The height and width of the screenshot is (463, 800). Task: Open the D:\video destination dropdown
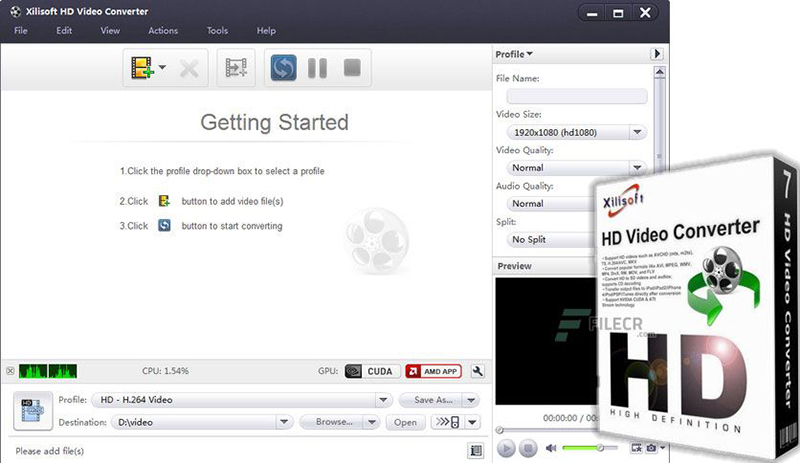point(202,422)
